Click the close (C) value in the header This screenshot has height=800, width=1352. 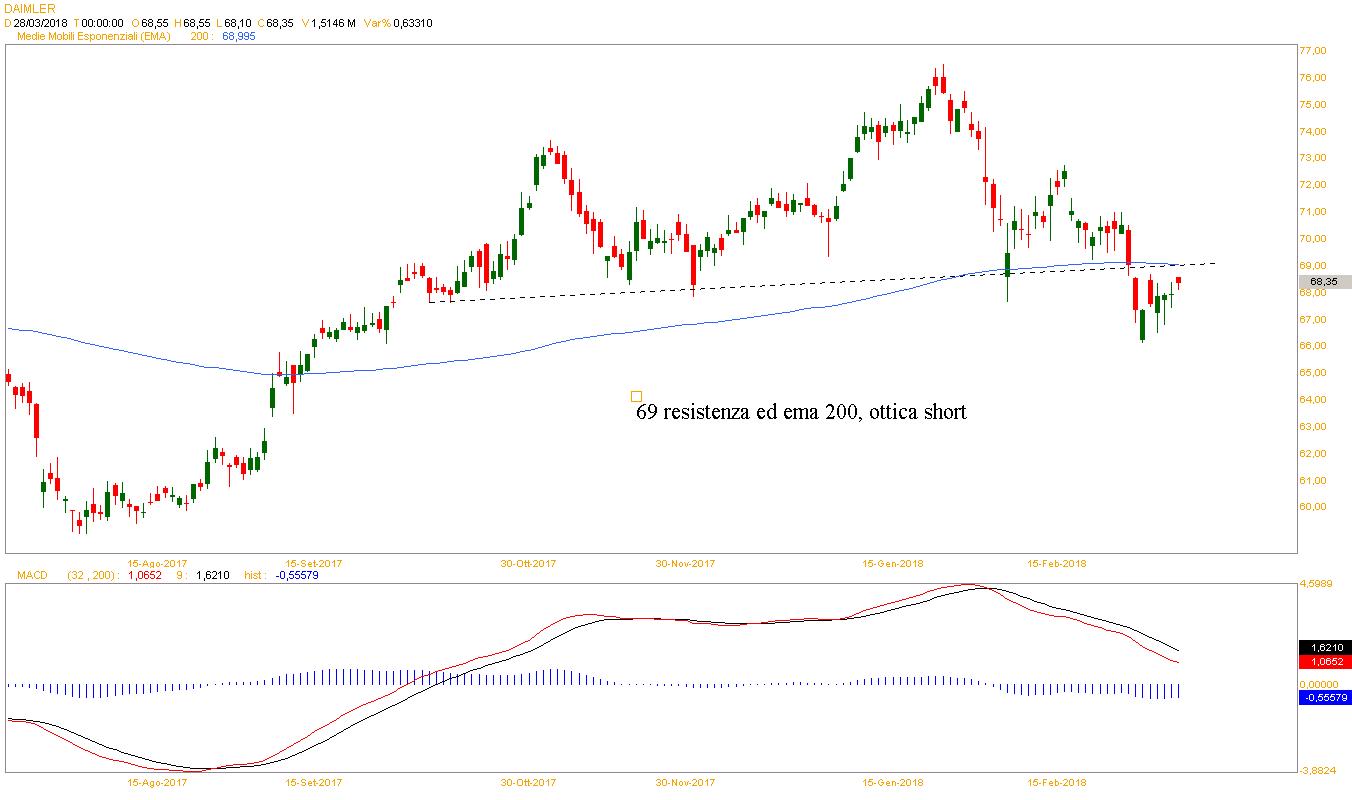tap(279, 22)
